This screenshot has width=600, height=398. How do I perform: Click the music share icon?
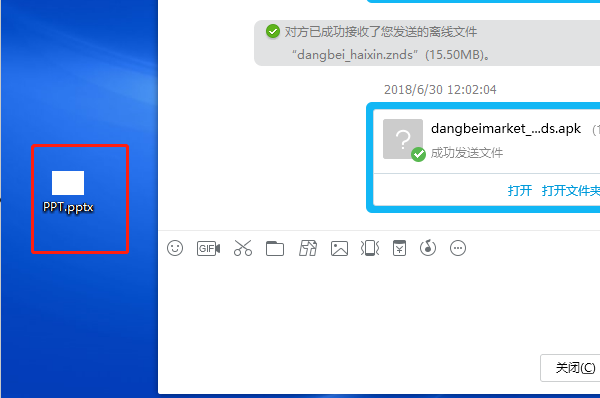[428, 248]
